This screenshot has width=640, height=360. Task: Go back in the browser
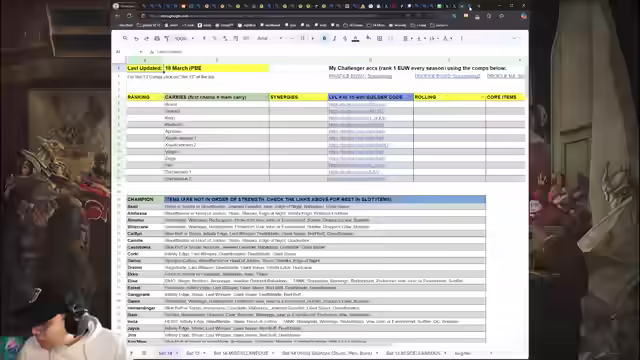(118, 16)
